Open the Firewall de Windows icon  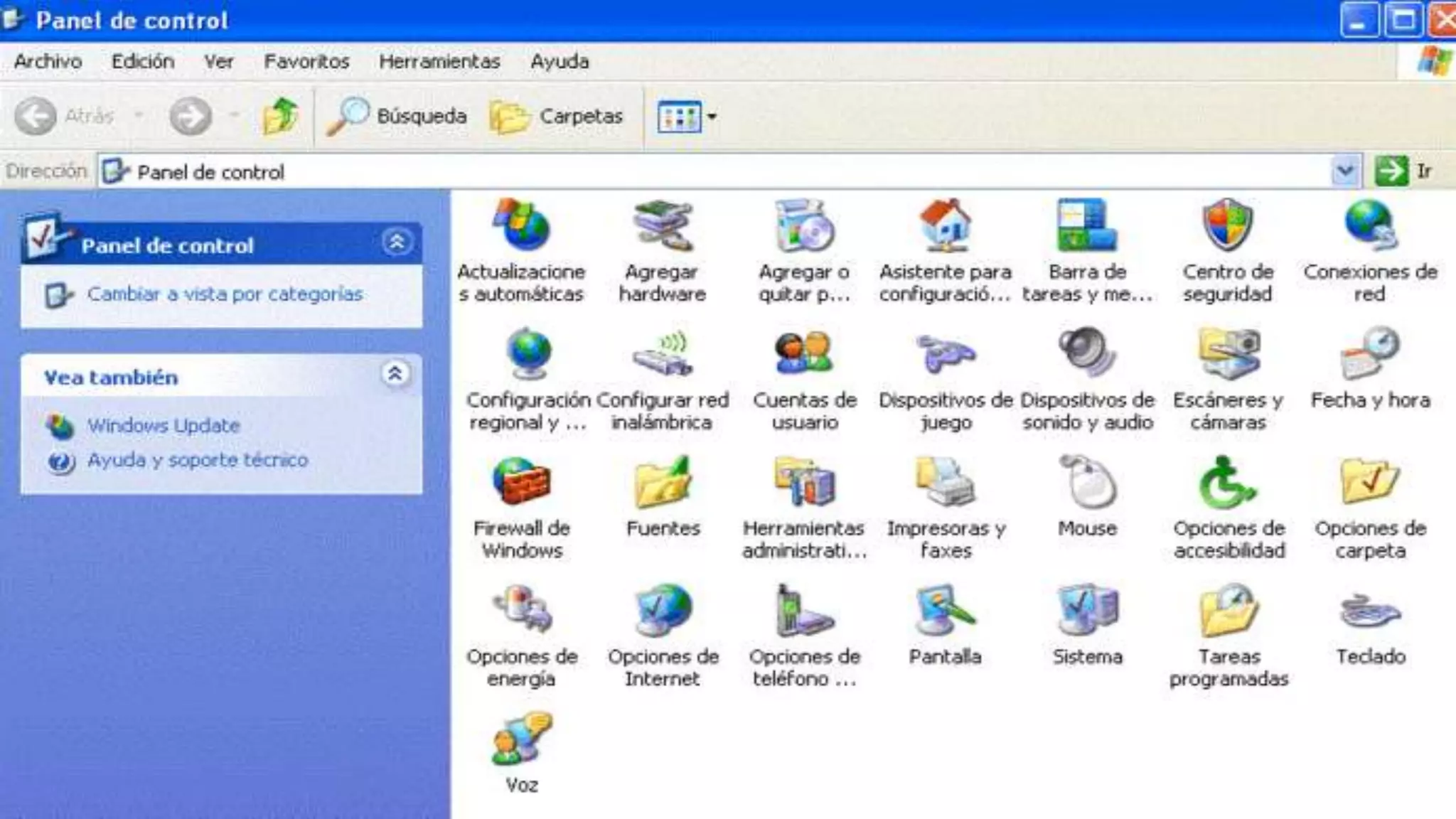(x=522, y=482)
